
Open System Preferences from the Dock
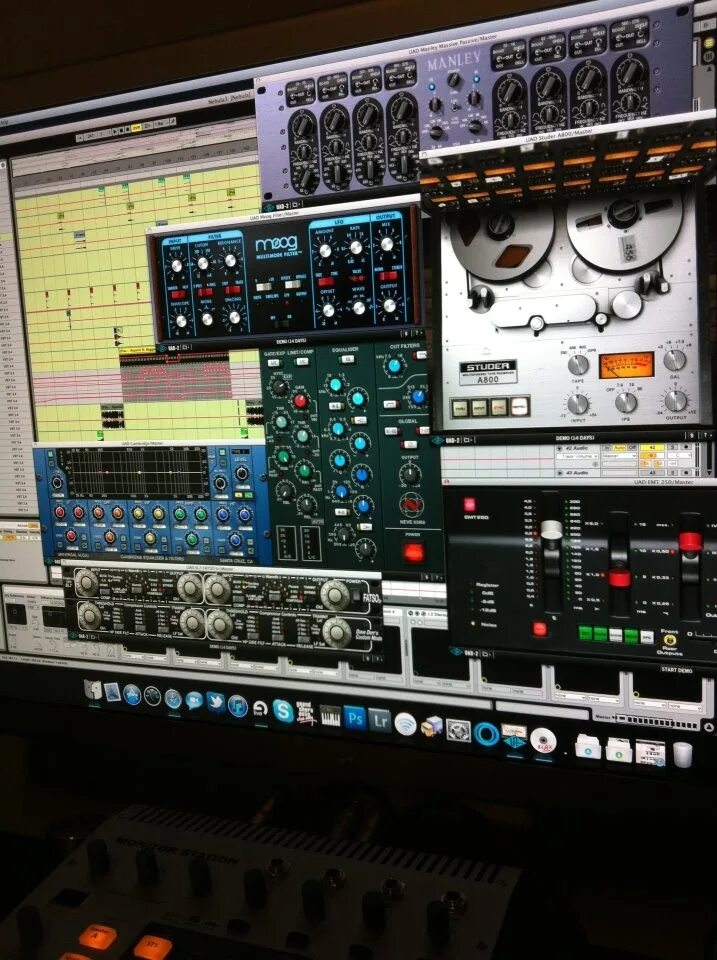click(458, 730)
